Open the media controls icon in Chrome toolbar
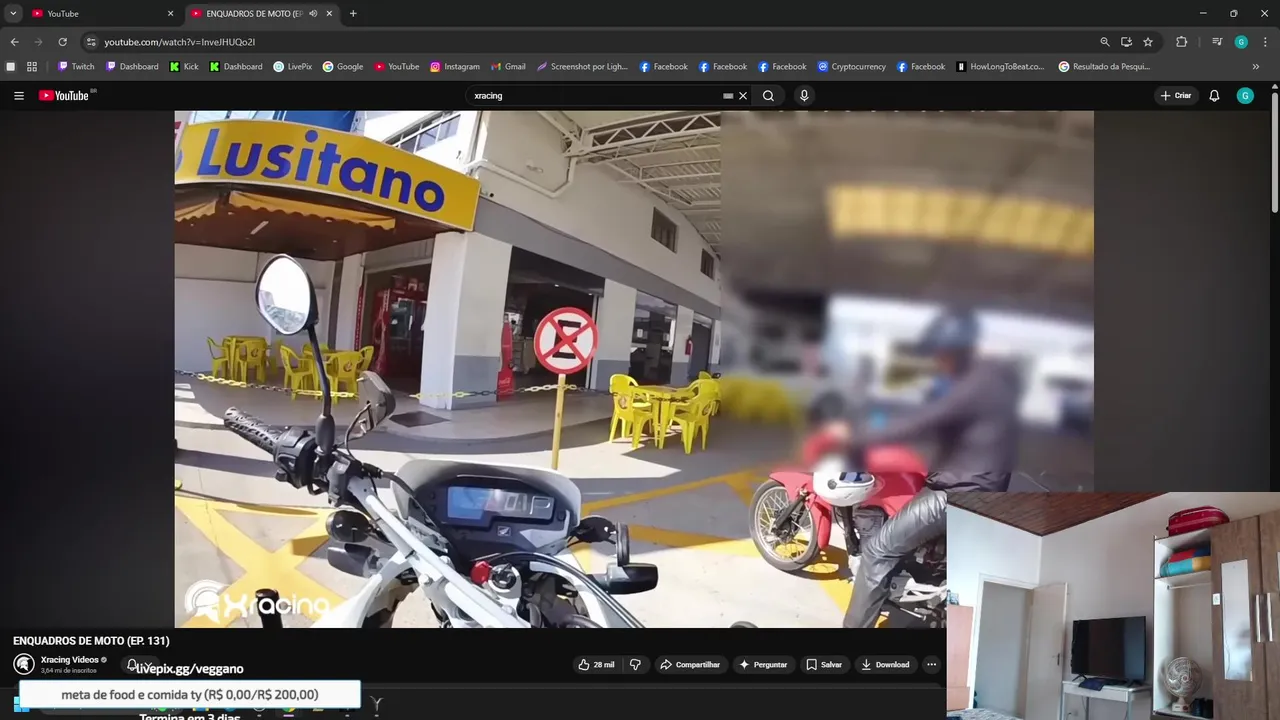Image resolution: width=1280 pixels, height=720 pixels. [x=1217, y=42]
